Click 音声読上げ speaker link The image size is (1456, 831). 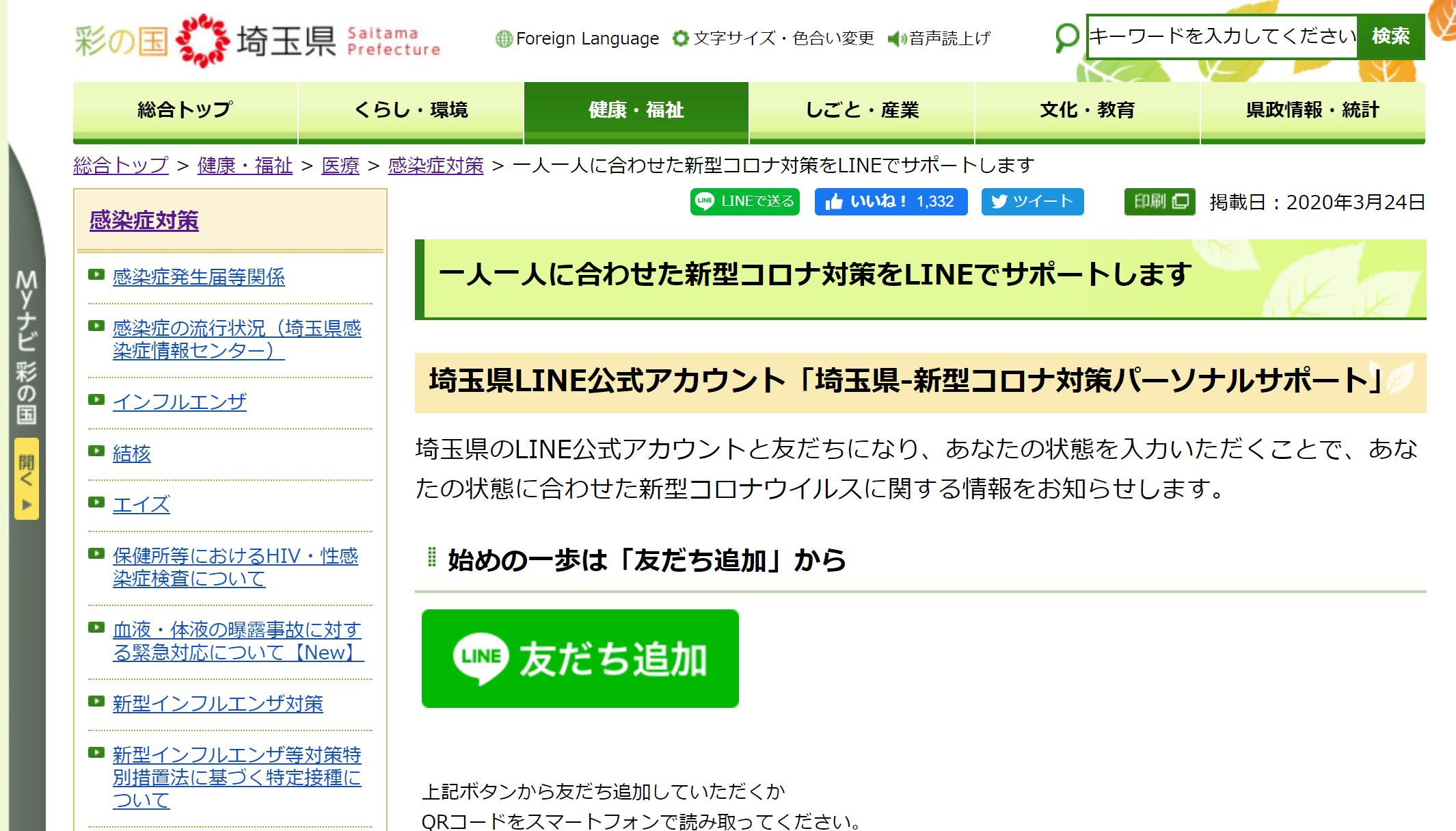tap(939, 38)
